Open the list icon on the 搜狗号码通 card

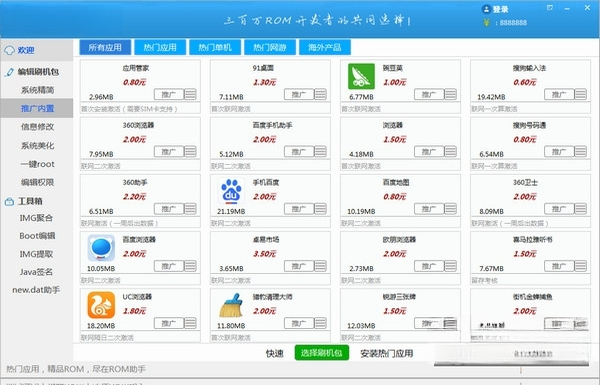coord(580,151)
